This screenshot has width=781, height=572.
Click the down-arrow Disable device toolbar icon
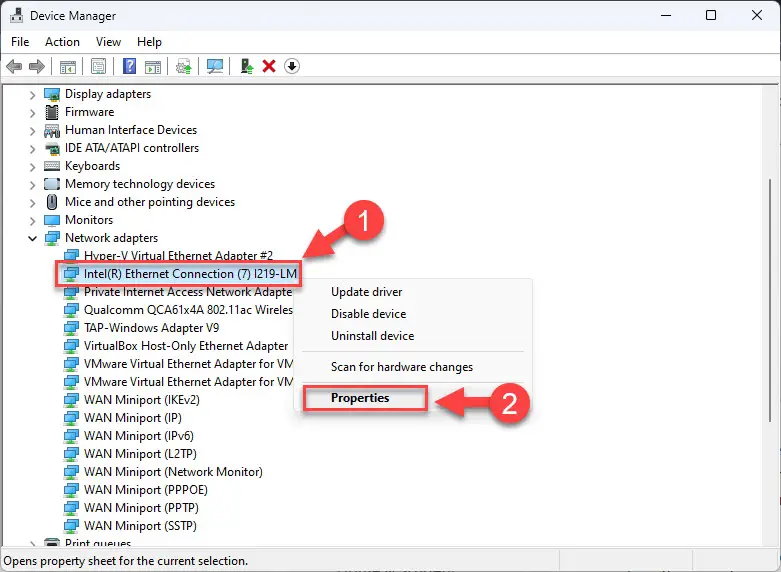tap(292, 66)
